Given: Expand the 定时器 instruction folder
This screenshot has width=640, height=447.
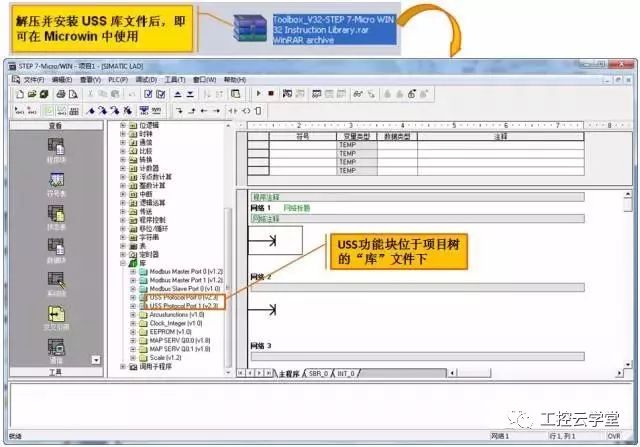Looking at the screenshot, I should pos(123,254).
